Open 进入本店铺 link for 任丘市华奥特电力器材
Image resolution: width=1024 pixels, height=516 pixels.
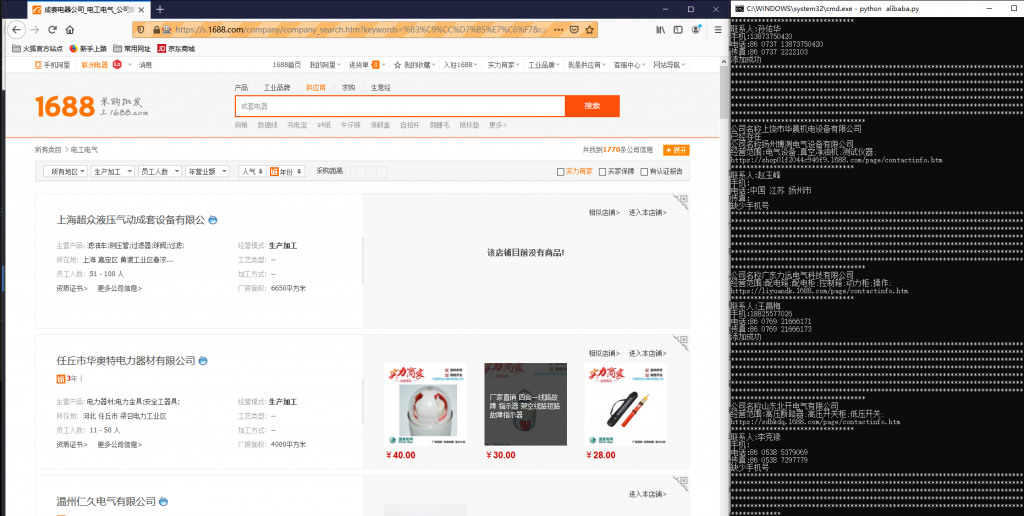coord(647,352)
